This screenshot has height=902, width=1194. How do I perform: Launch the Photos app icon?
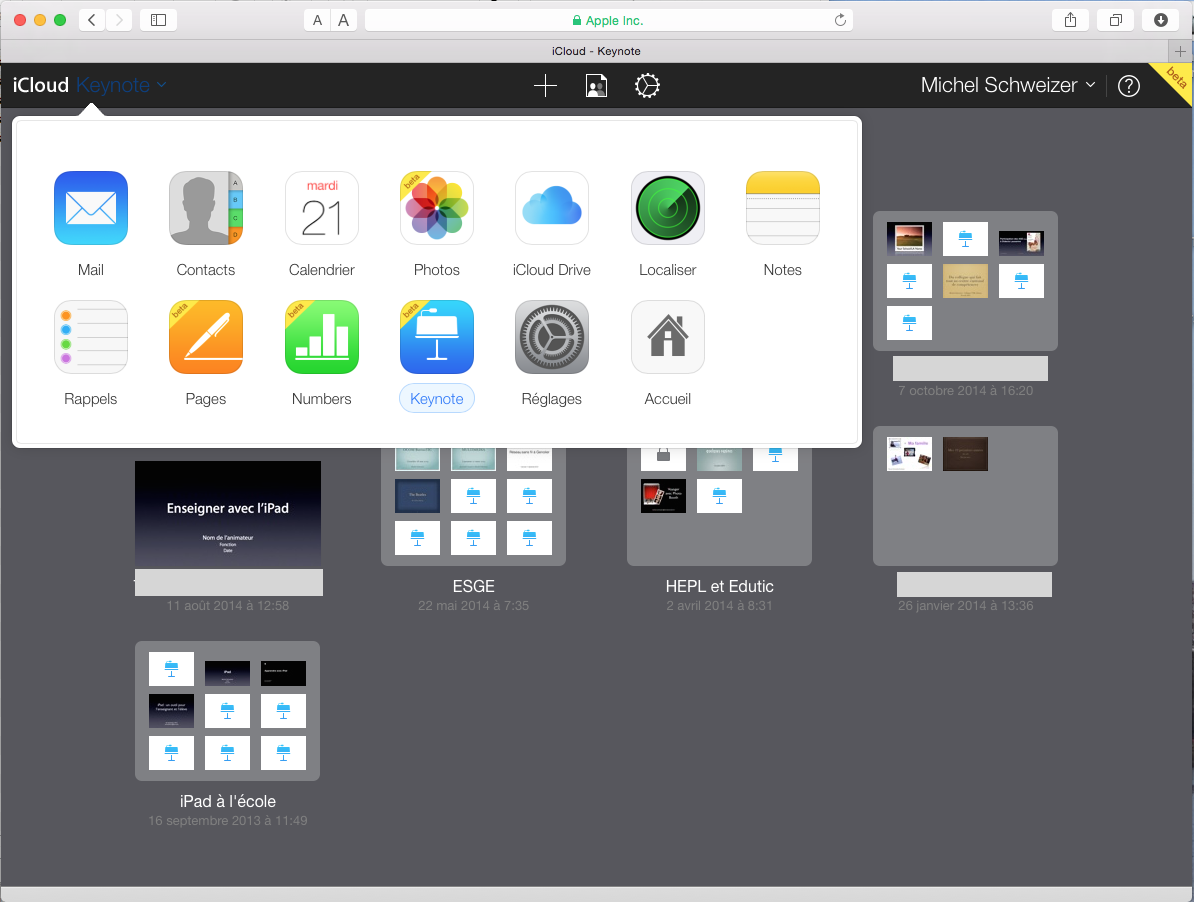(437, 208)
